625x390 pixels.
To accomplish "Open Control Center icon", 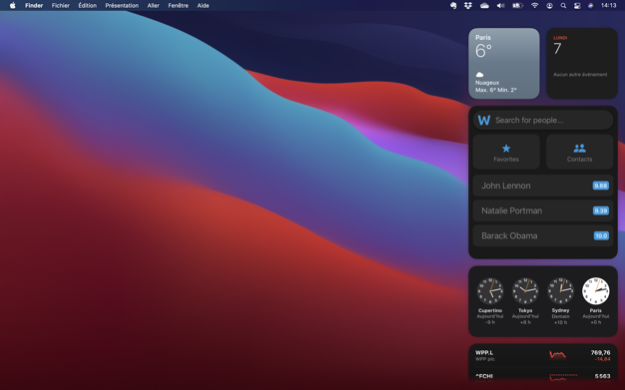I will pos(577,6).
